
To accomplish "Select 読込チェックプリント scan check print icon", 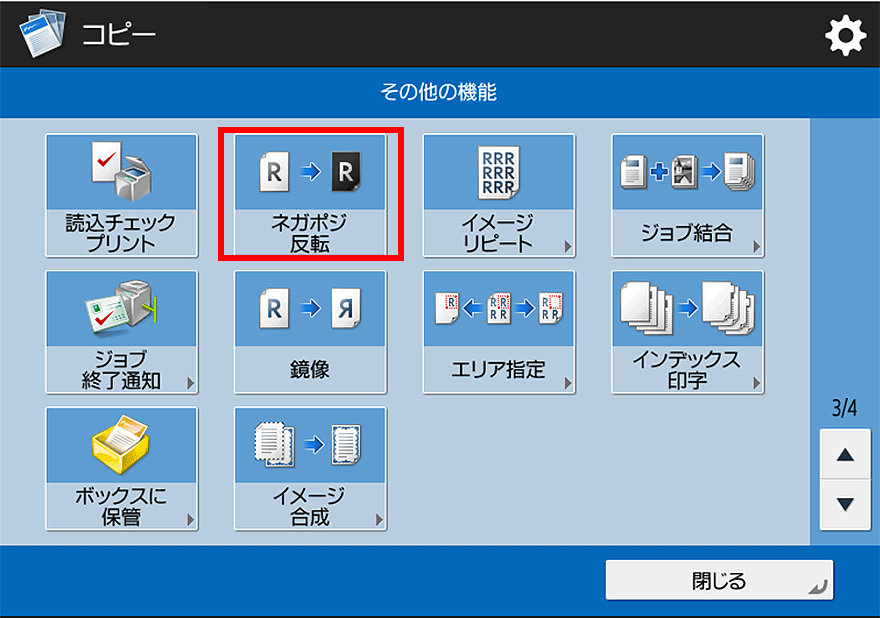I will (x=121, y=172).
